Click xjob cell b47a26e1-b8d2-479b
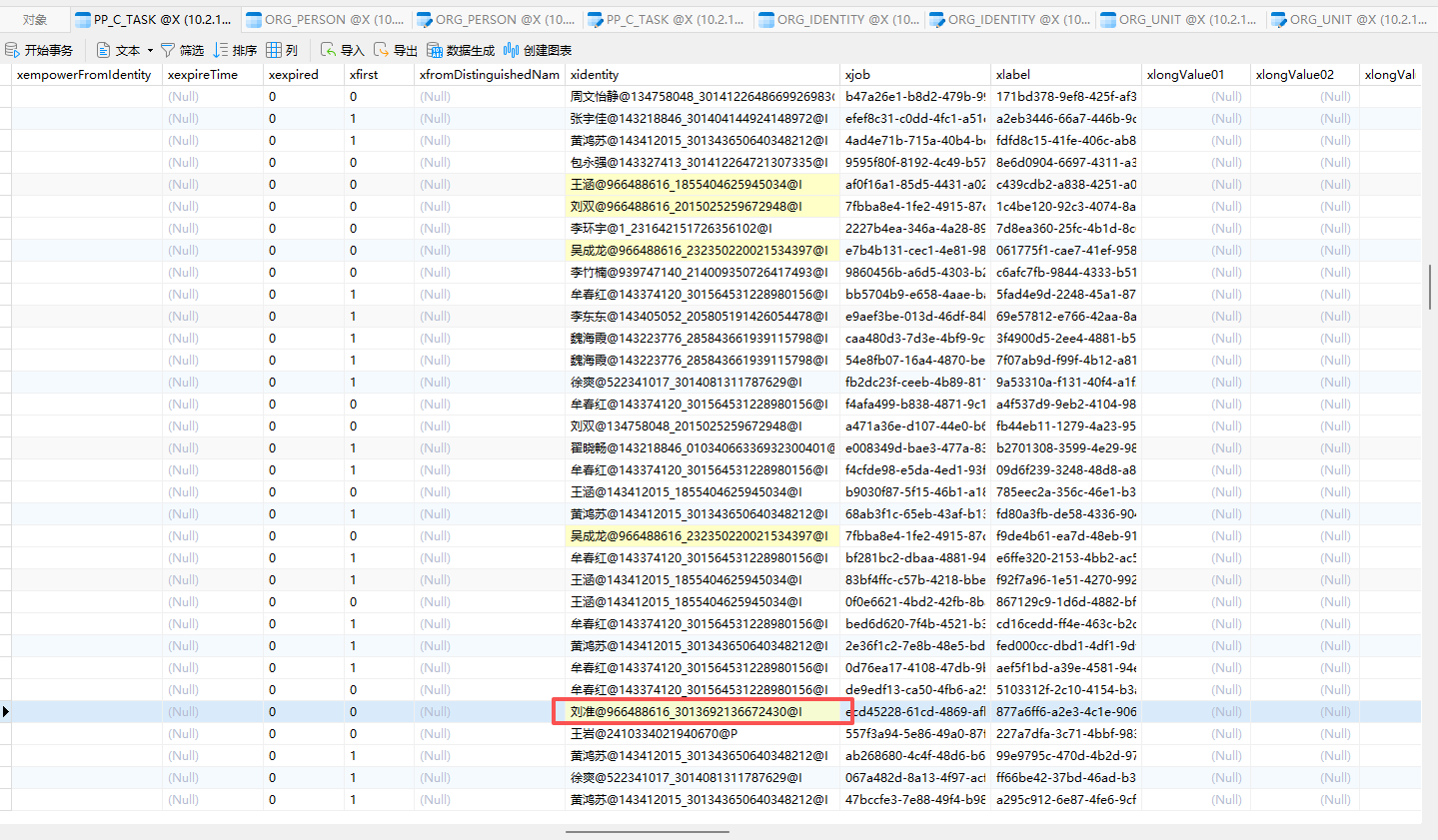This screenshot has height=840, width=1438. (x=915, y=97)
